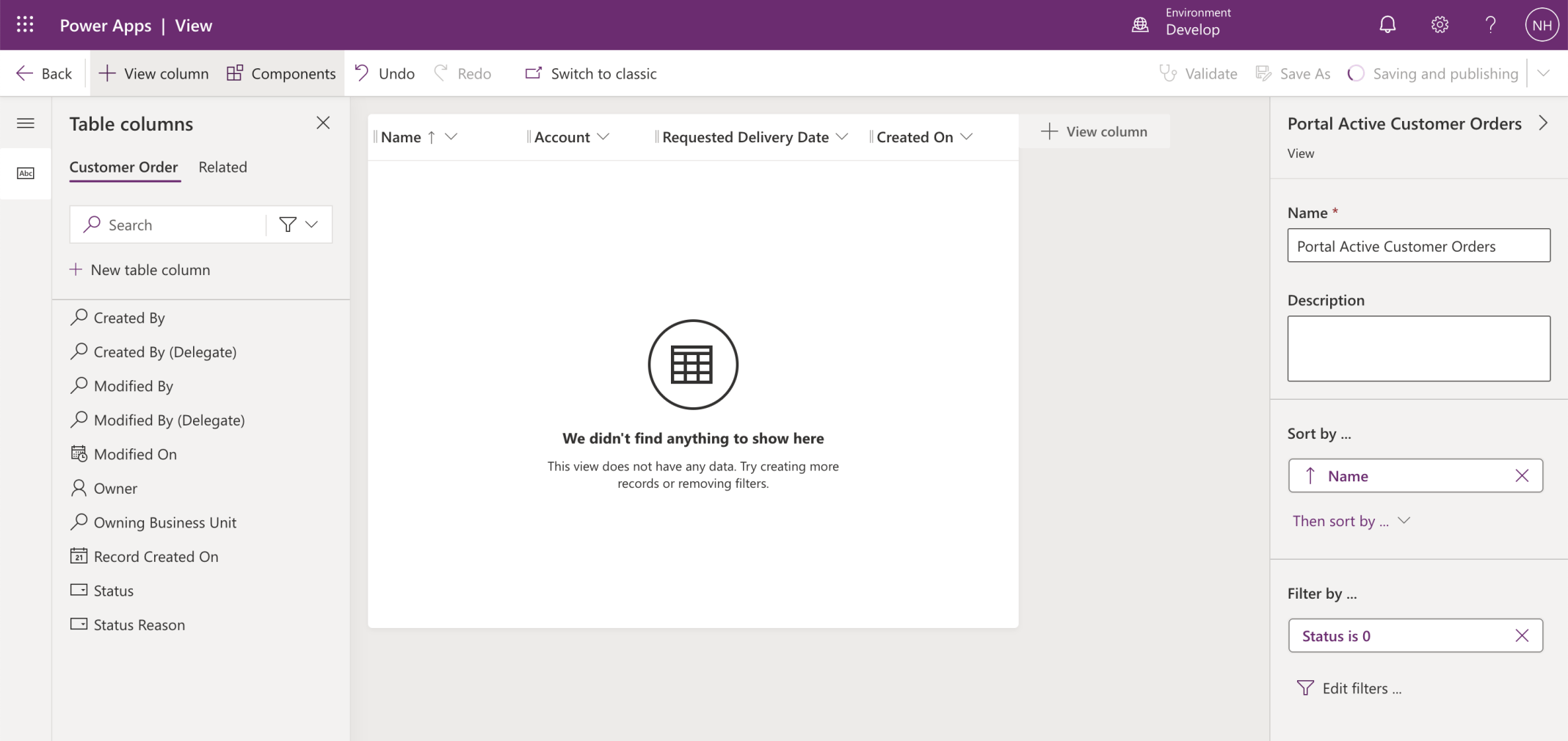Expand the column filter dropdown beside Search
This screenshot has width=1568, height=741.
300,225
